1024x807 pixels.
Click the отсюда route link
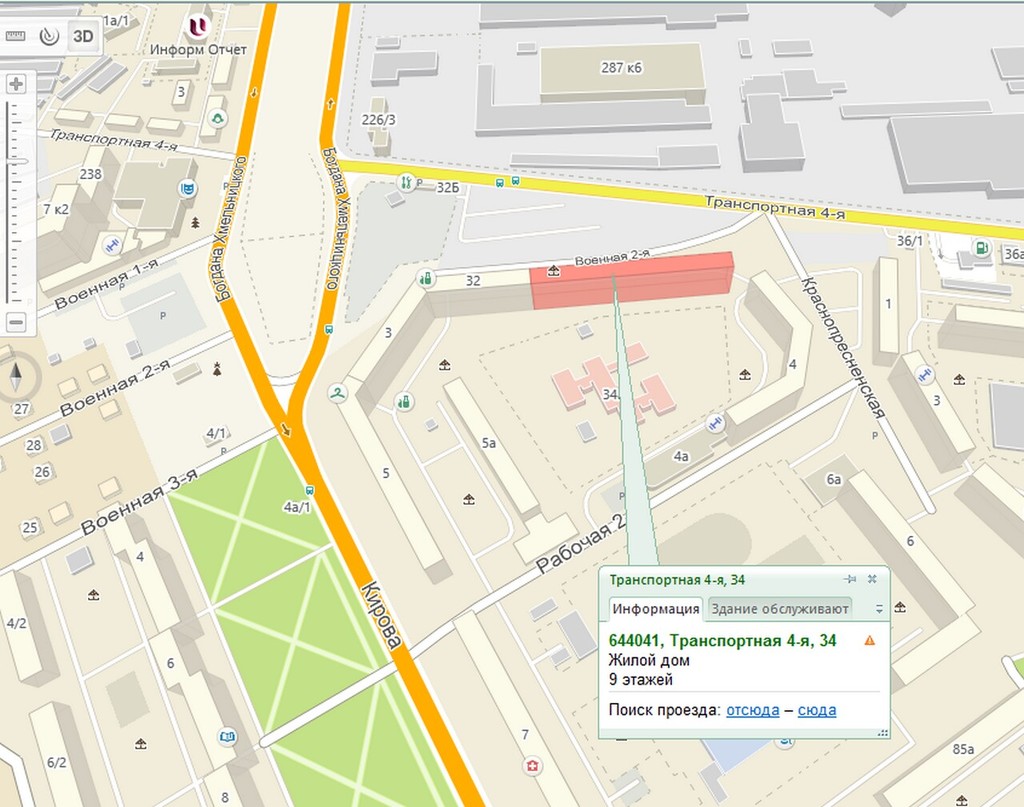pyautogui.click(x=752, y=710)
